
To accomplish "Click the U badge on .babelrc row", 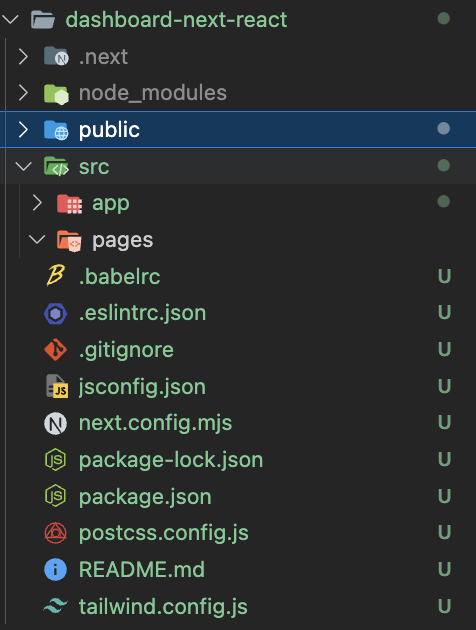I will point(444,276).
